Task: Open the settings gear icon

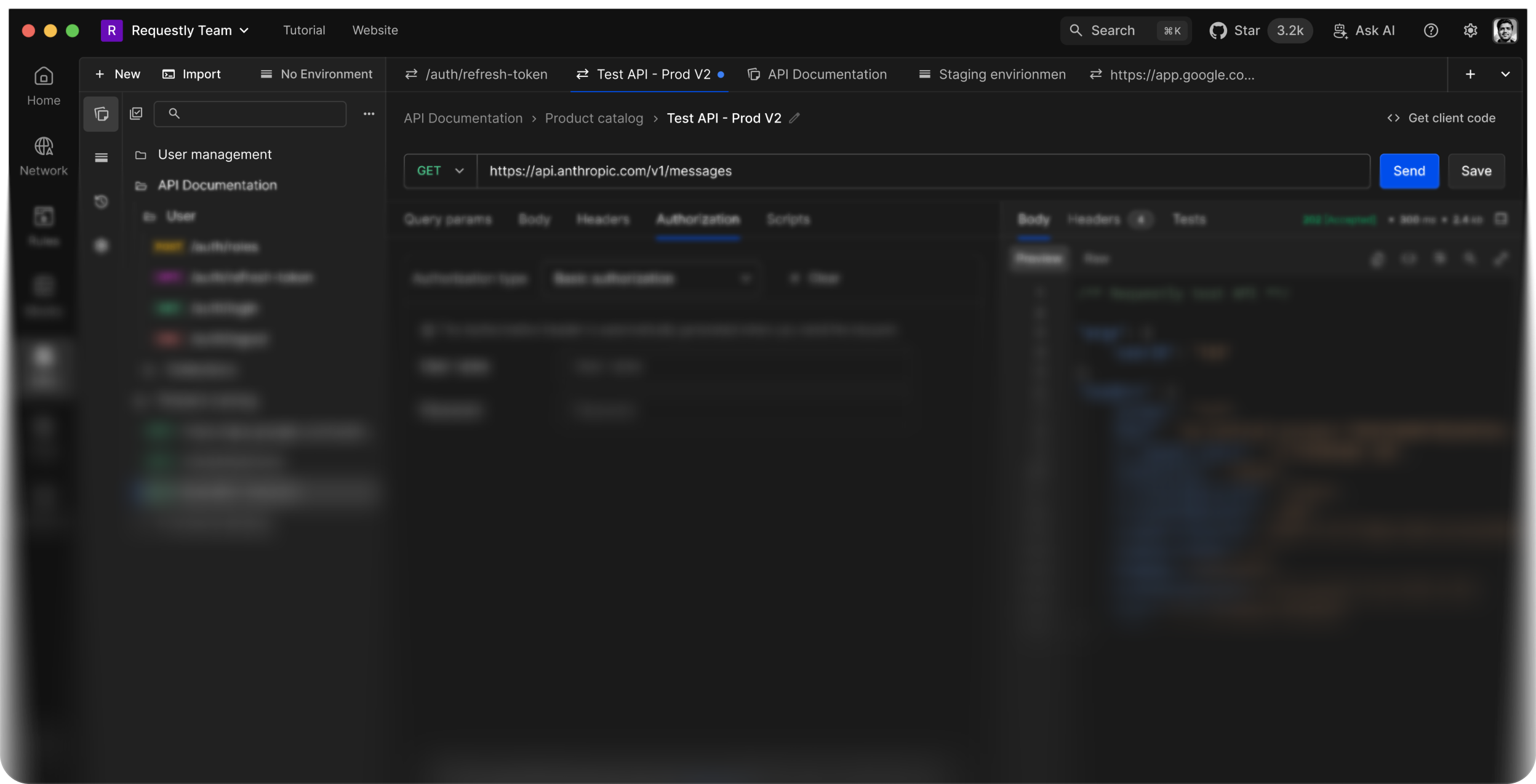Action: pos(1470,30)
